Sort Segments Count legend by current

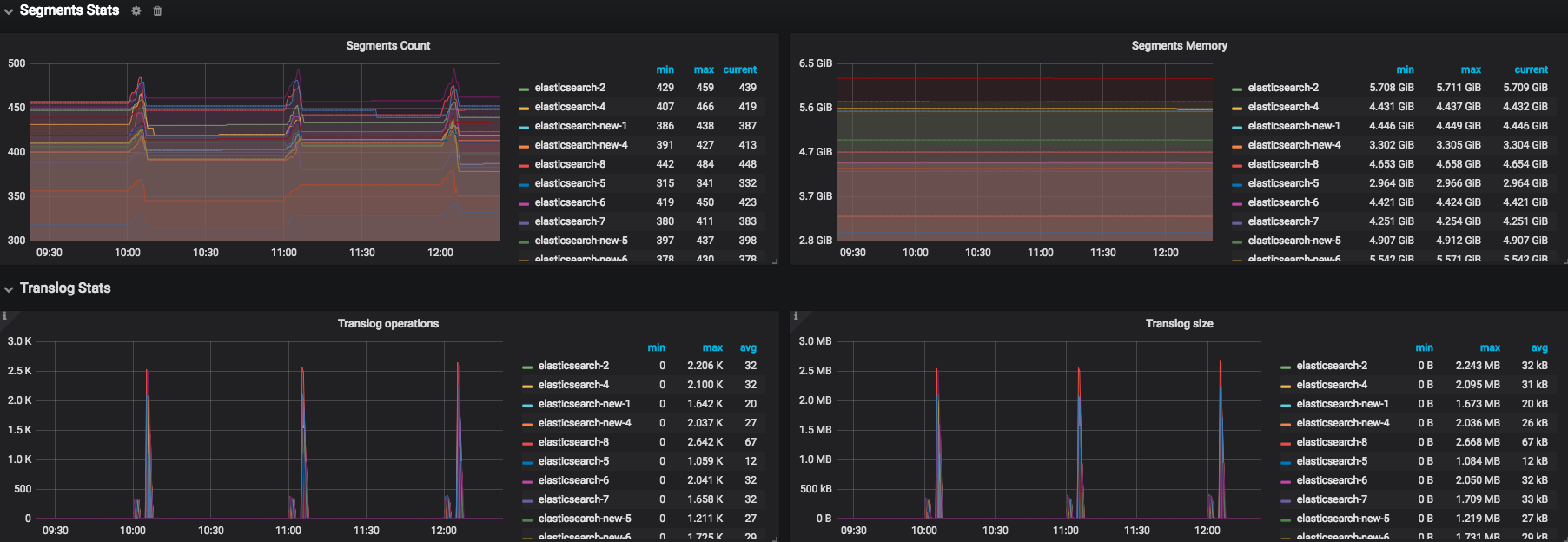pos(739,69)
